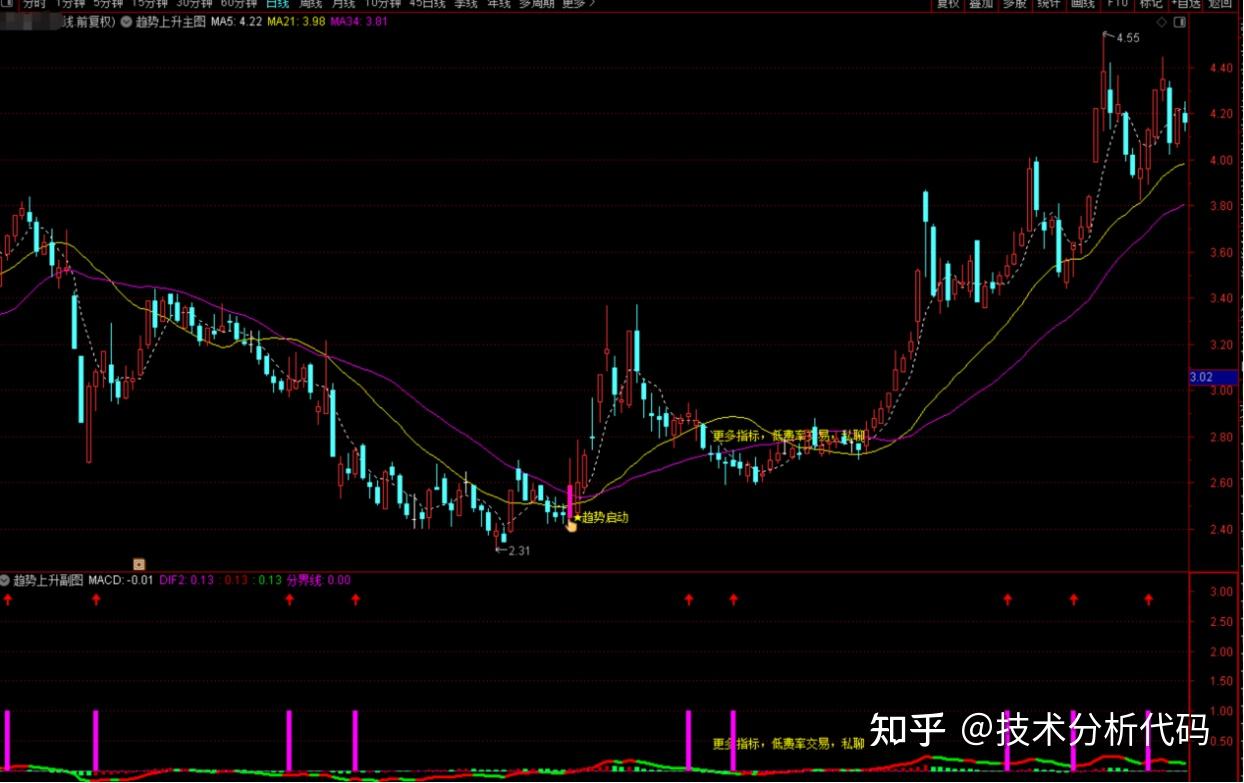Click the 趋势上升主图 indicator name

(x=170, y=21)
